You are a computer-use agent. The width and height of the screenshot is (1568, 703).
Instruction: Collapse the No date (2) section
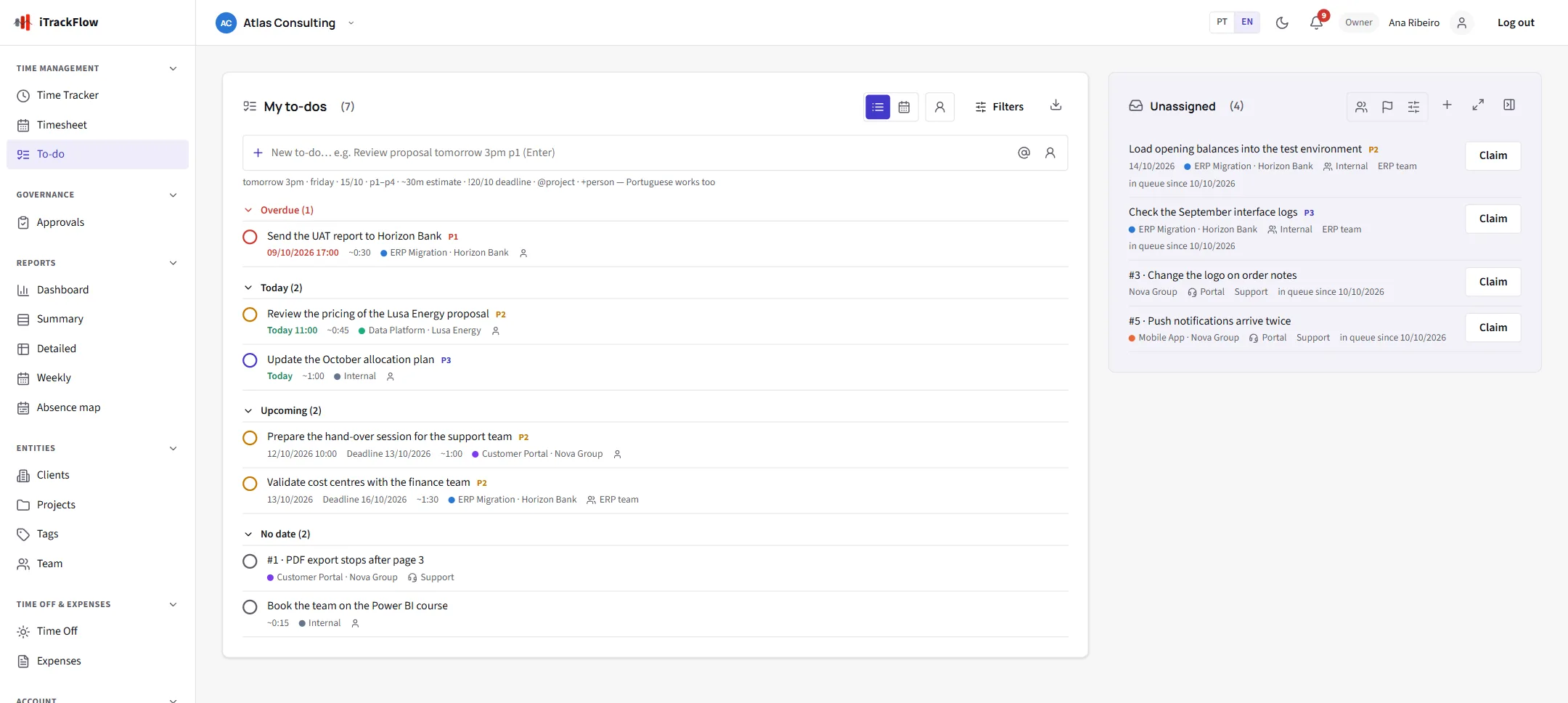pos(248,534)
